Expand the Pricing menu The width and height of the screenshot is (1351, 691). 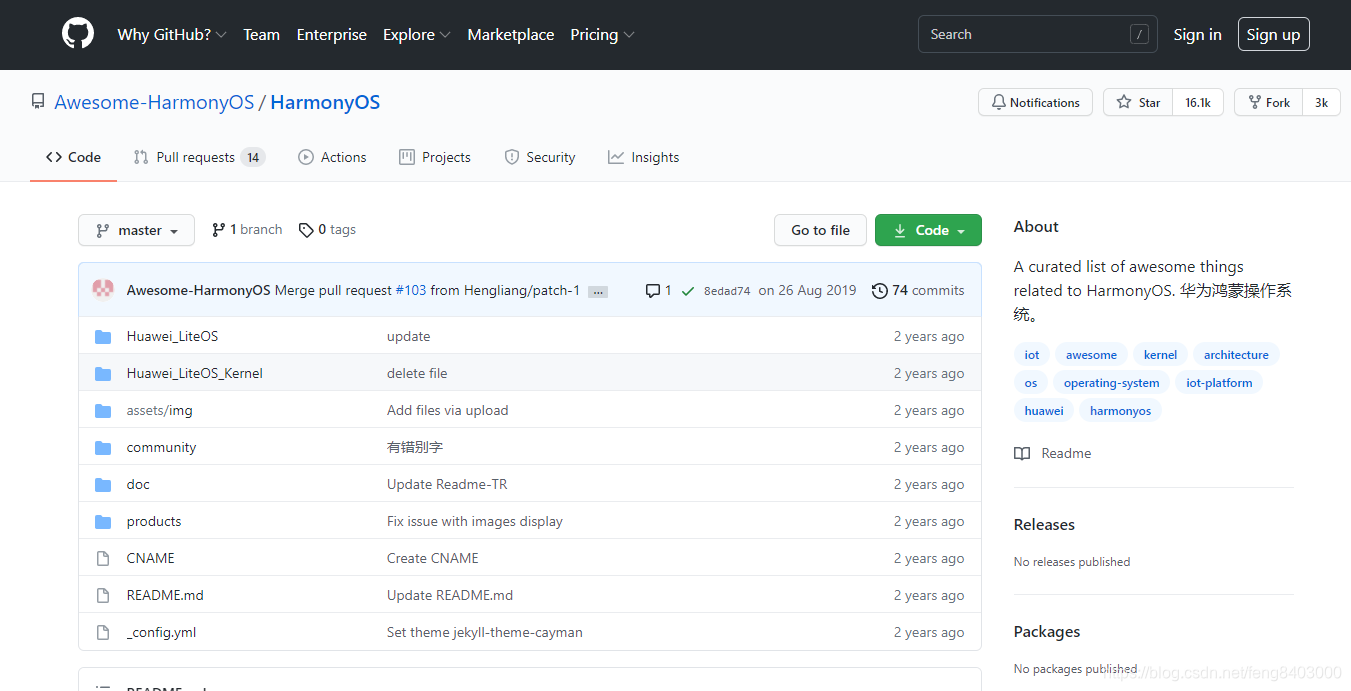[x=603, y=34]
